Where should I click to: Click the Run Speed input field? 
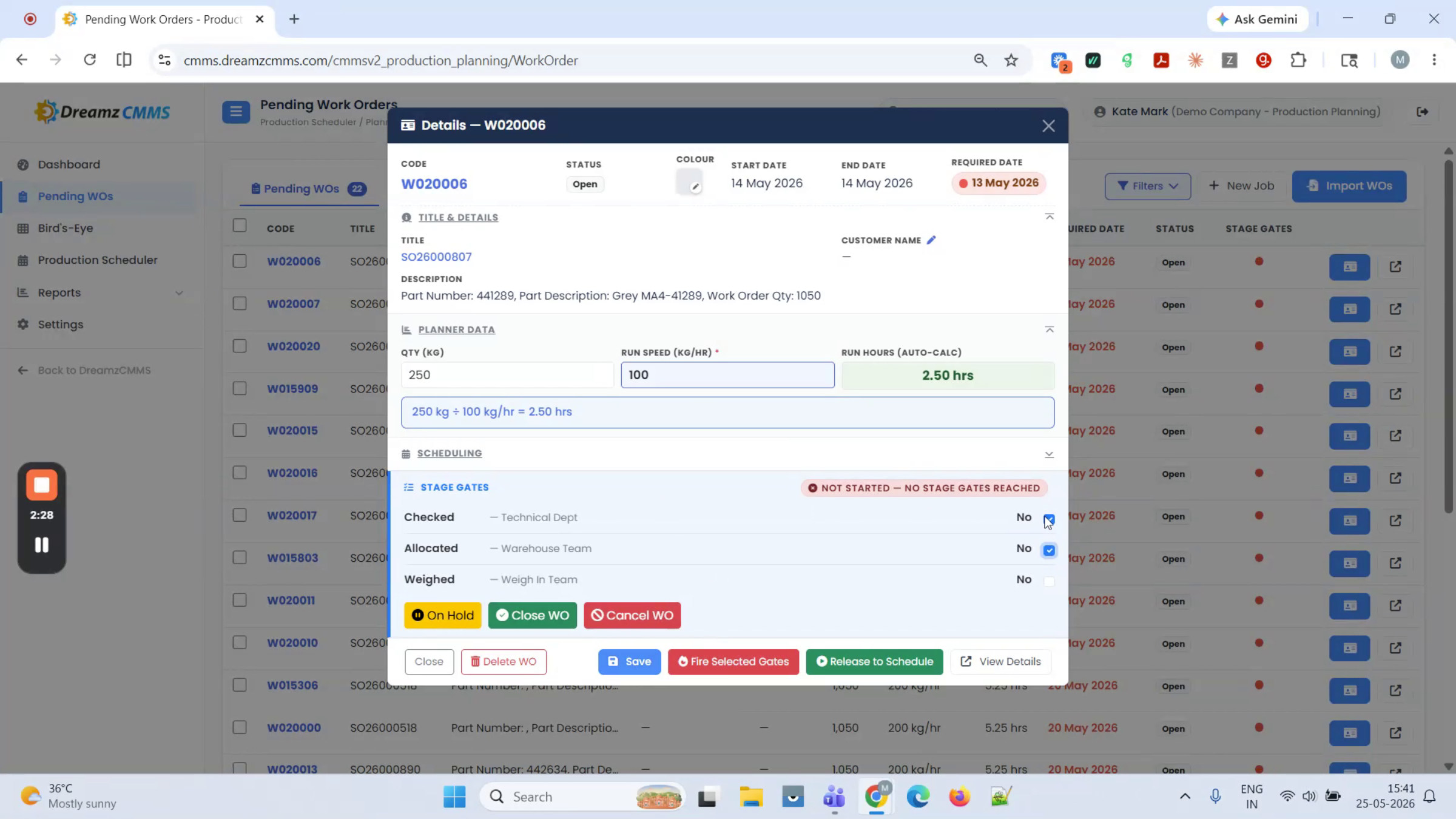[727, 375]
